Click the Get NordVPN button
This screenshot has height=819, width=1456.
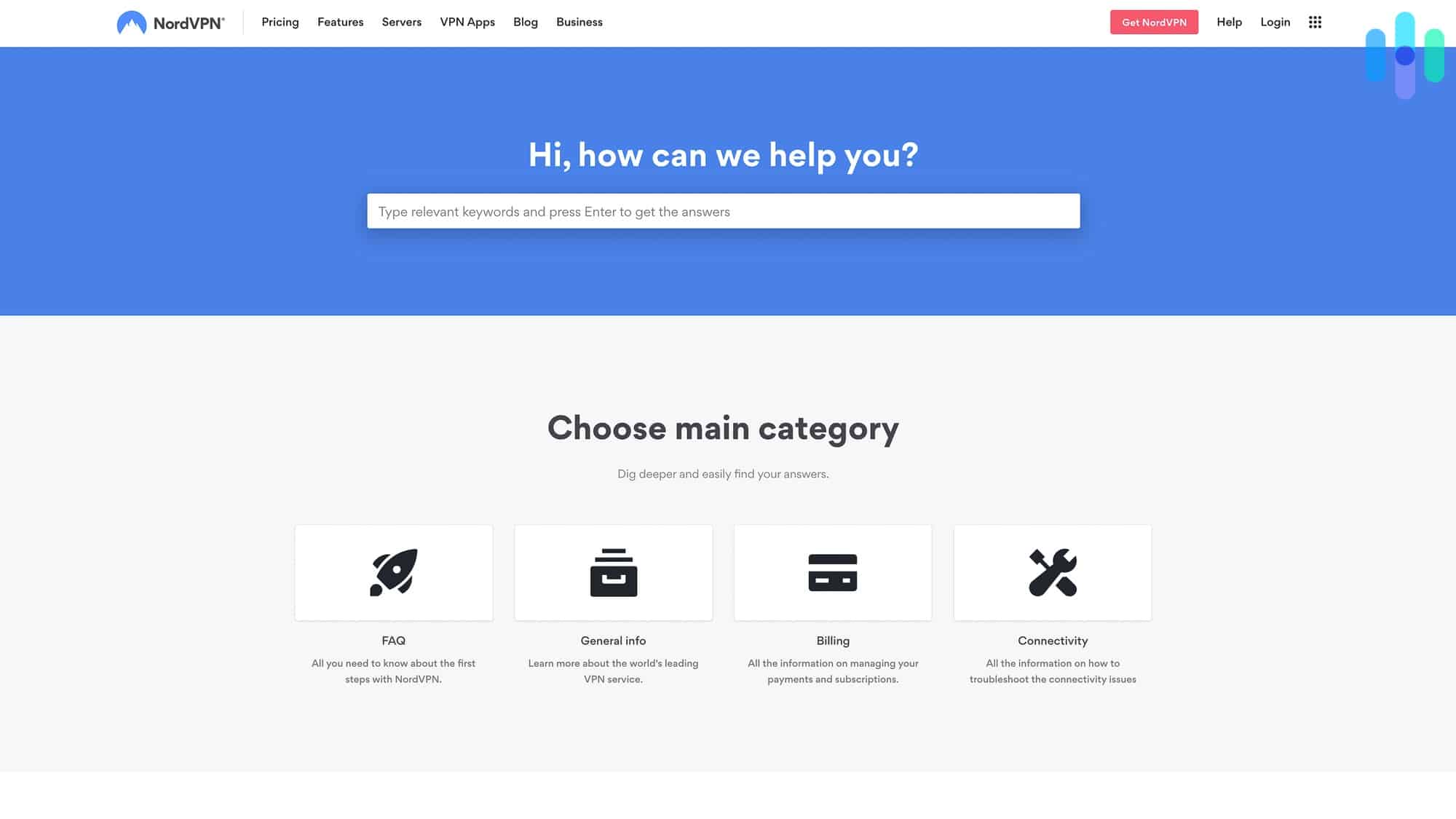tap(1153, 22)
